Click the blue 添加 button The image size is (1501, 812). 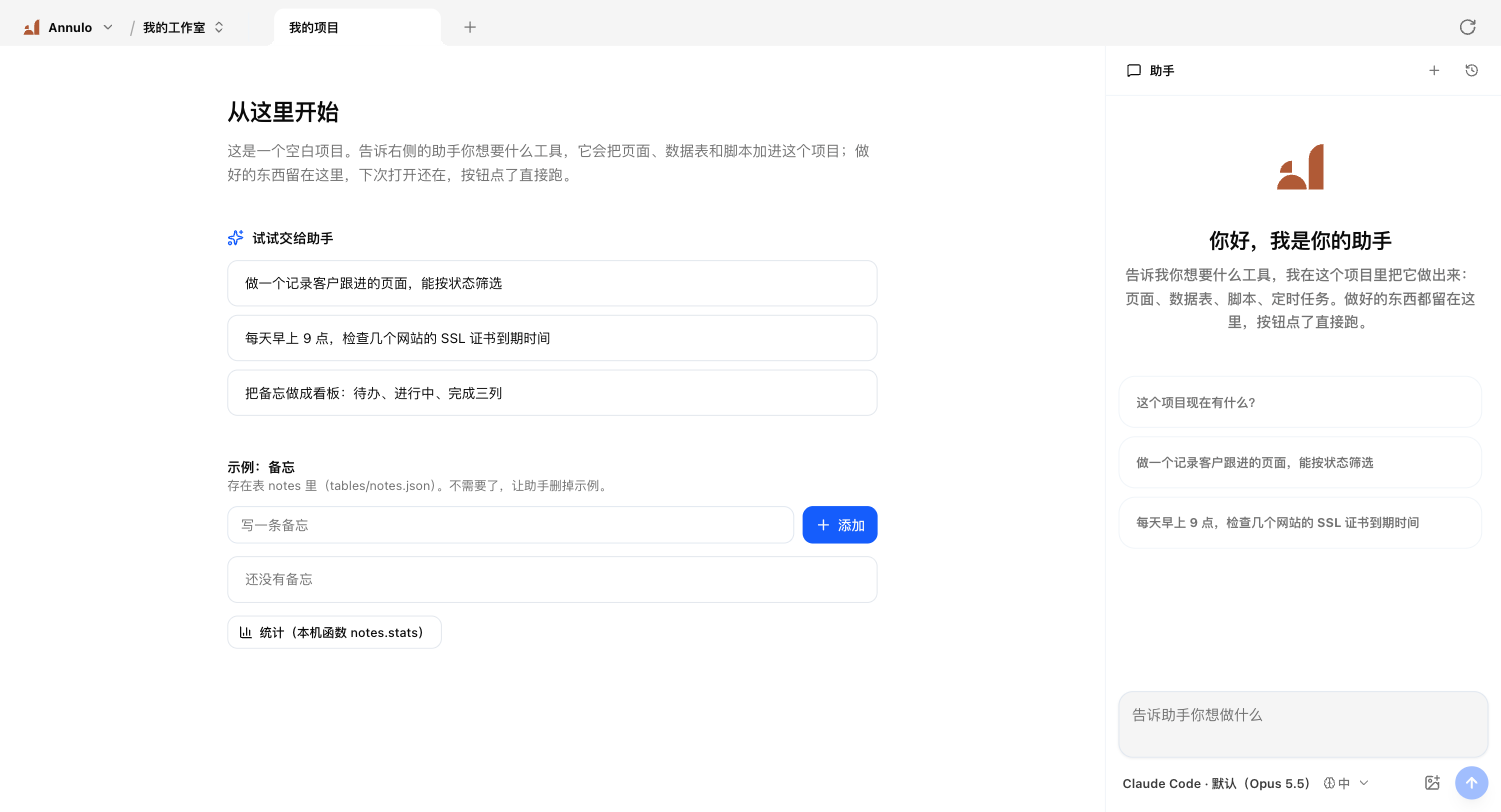pyautogui.click(x=840, y=525)
